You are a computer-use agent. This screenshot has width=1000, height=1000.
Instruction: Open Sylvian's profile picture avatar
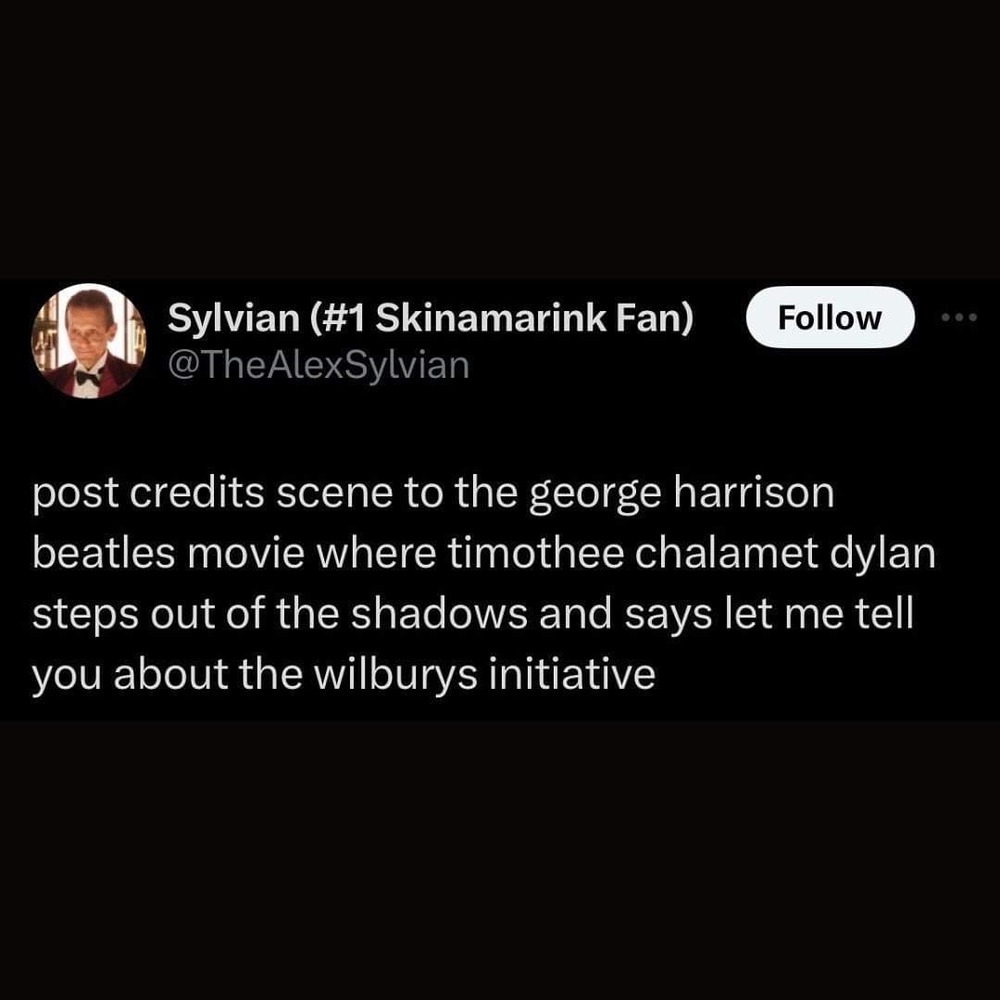tap(89, 341)
